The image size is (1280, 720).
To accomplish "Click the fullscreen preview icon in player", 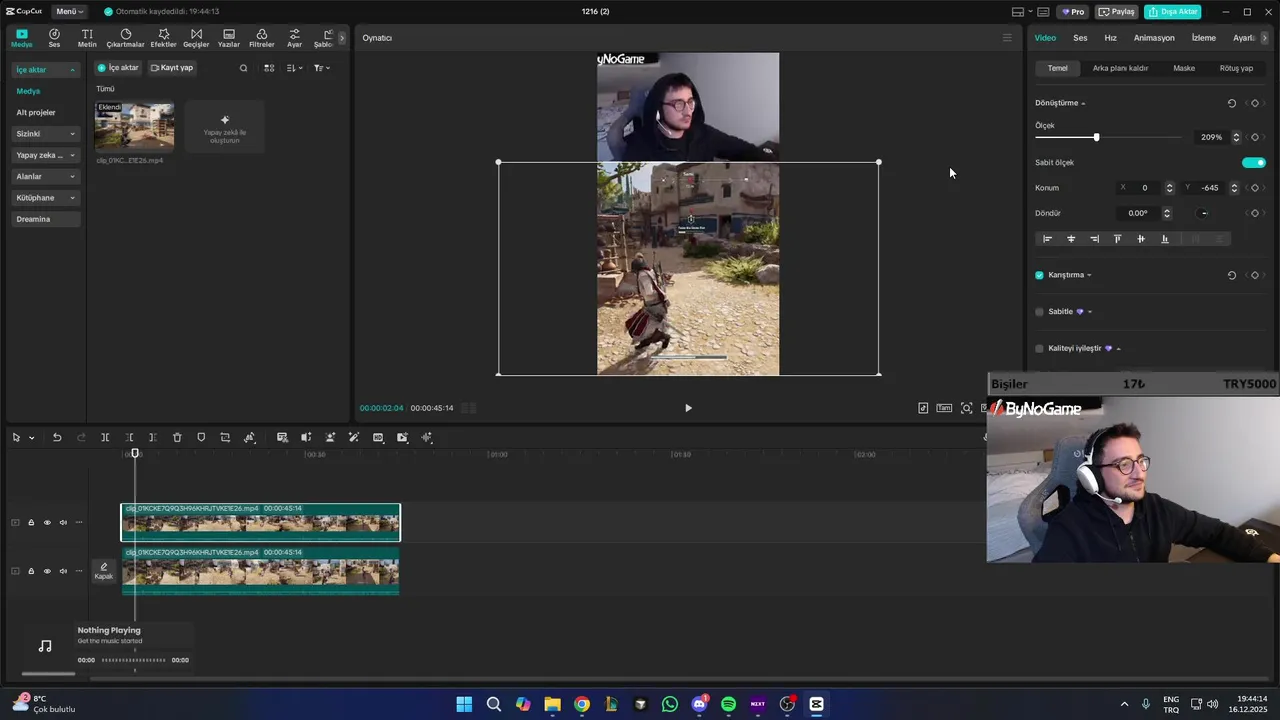I will pyautogui.click(x=966, y=408).
